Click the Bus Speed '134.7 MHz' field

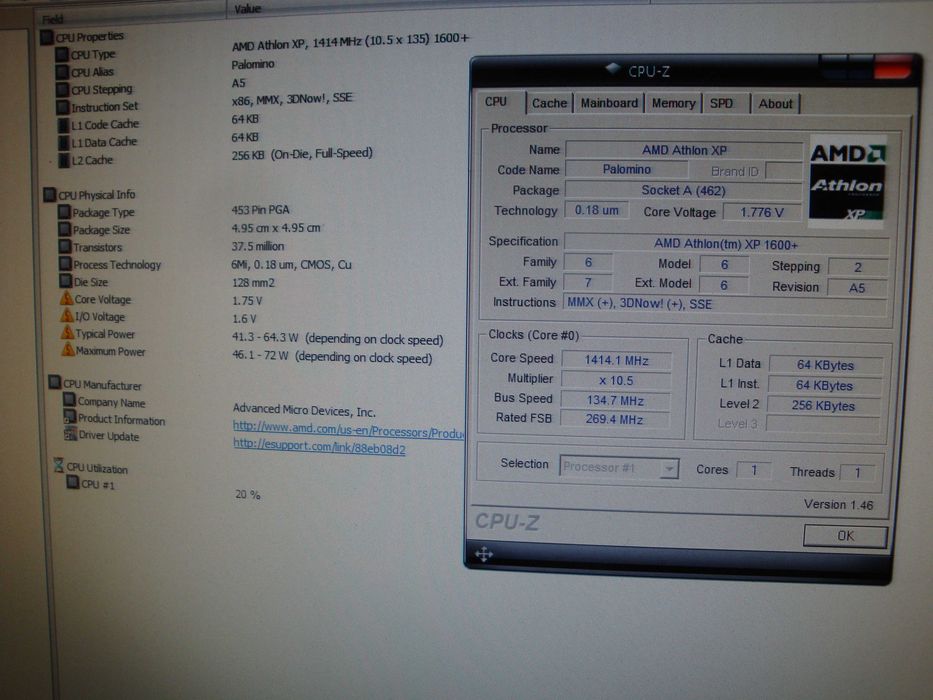(x=615, y=400)
